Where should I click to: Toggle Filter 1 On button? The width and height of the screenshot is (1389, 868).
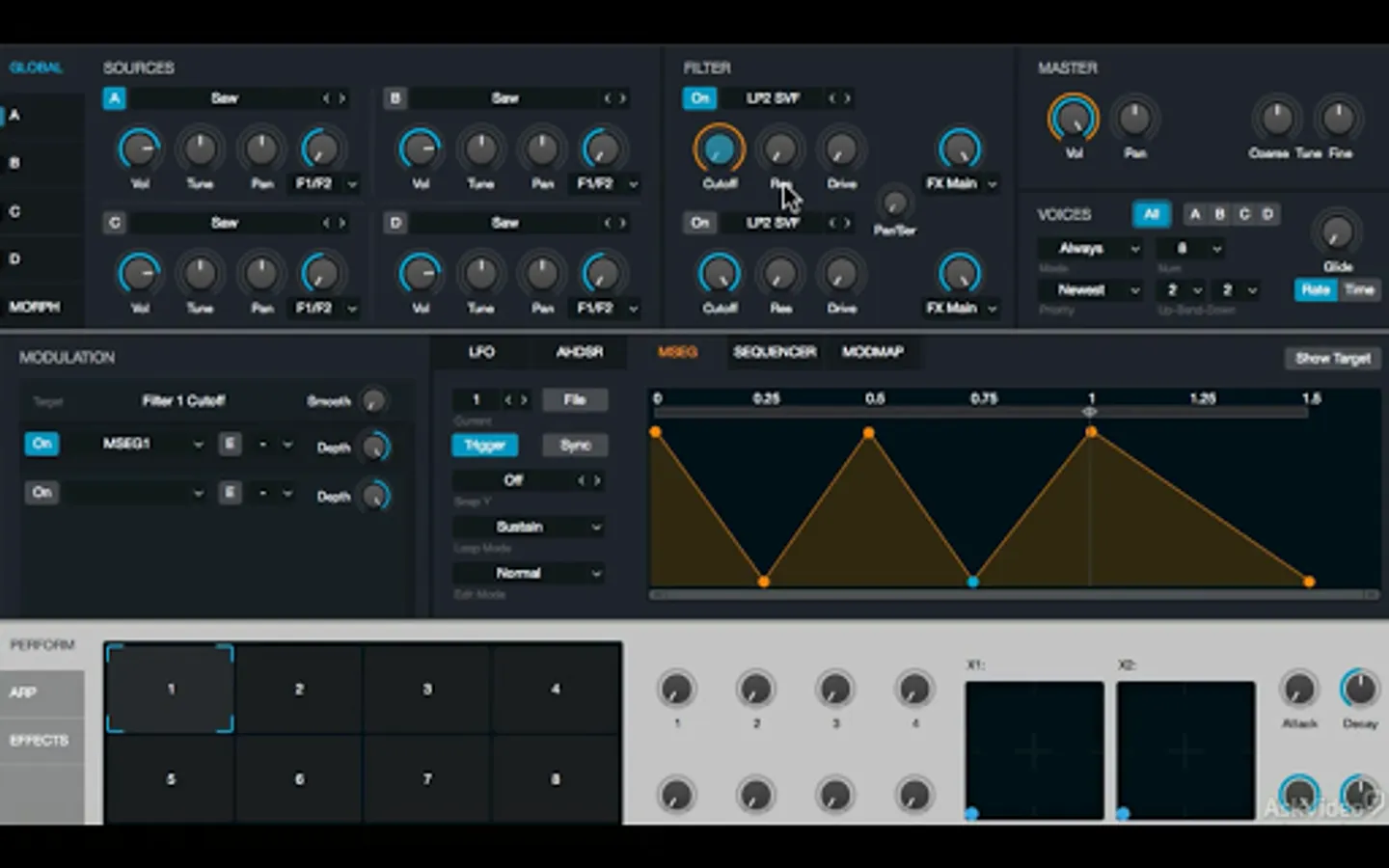(x=700, y=98)
